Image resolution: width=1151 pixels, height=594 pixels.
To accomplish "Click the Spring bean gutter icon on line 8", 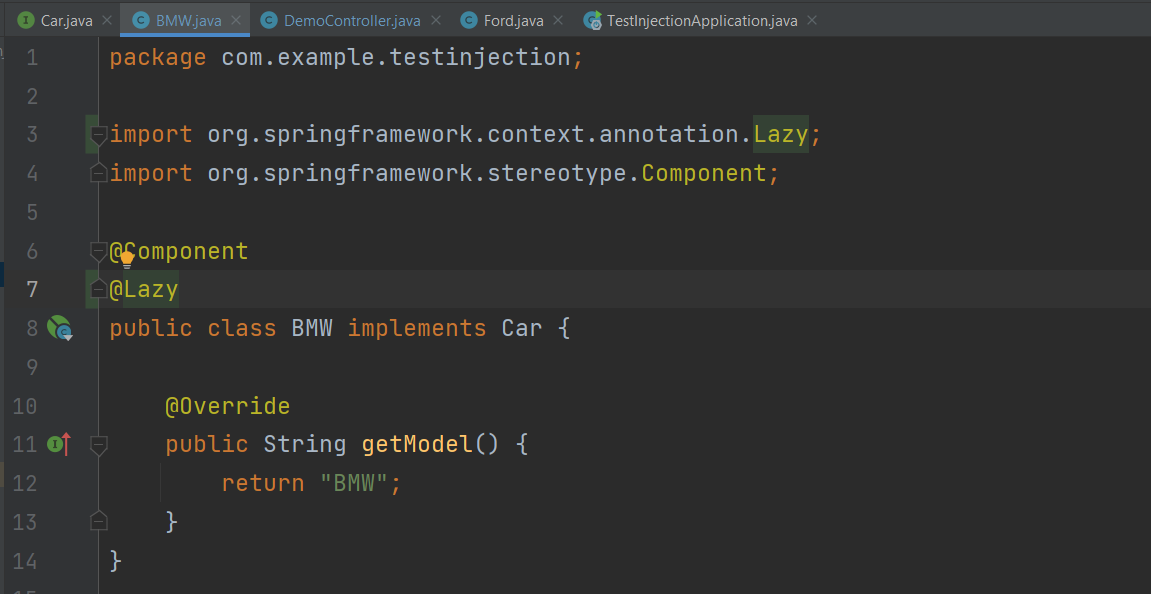I will coord(59,328).
